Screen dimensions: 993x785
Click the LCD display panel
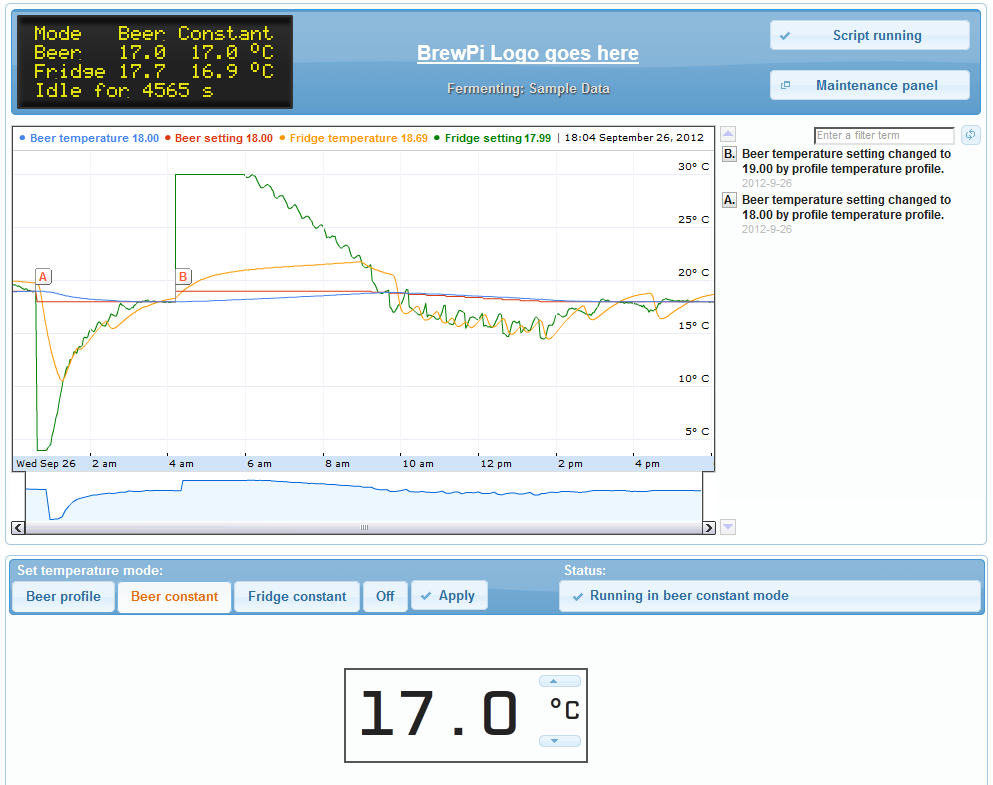155,62
